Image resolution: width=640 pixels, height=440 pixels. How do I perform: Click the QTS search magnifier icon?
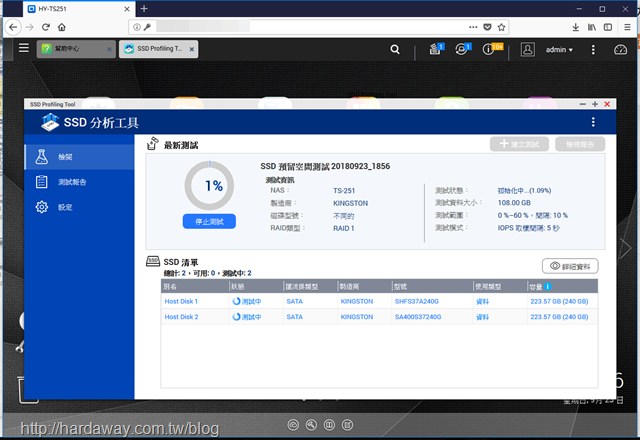(395, 49)
